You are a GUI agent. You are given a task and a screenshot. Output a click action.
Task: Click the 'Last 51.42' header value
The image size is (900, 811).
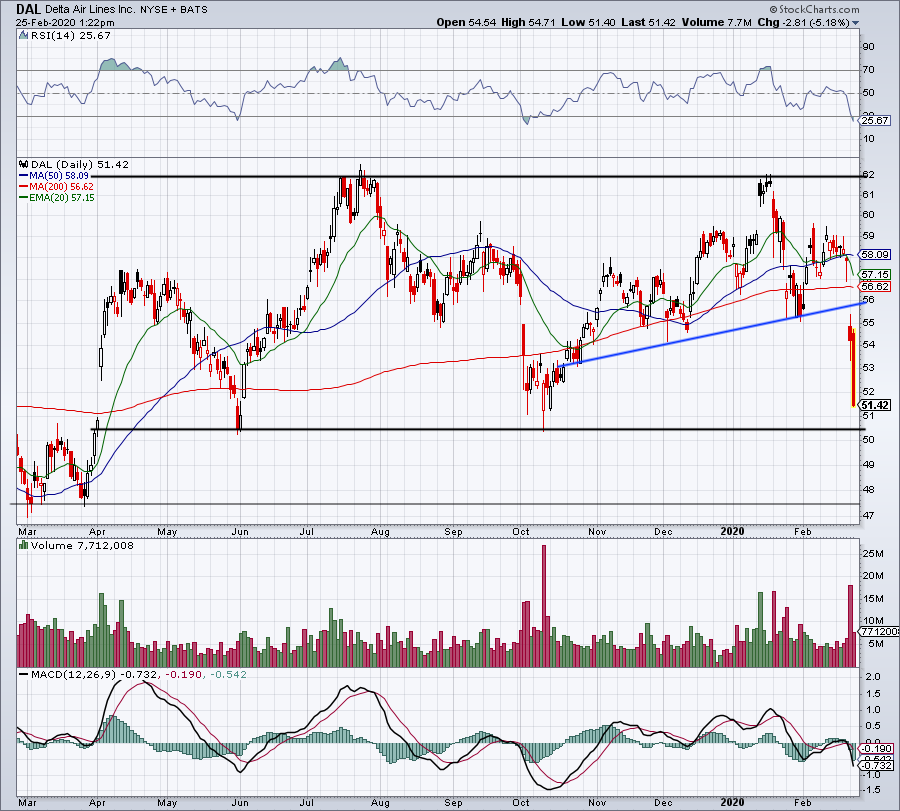[648, 22]
